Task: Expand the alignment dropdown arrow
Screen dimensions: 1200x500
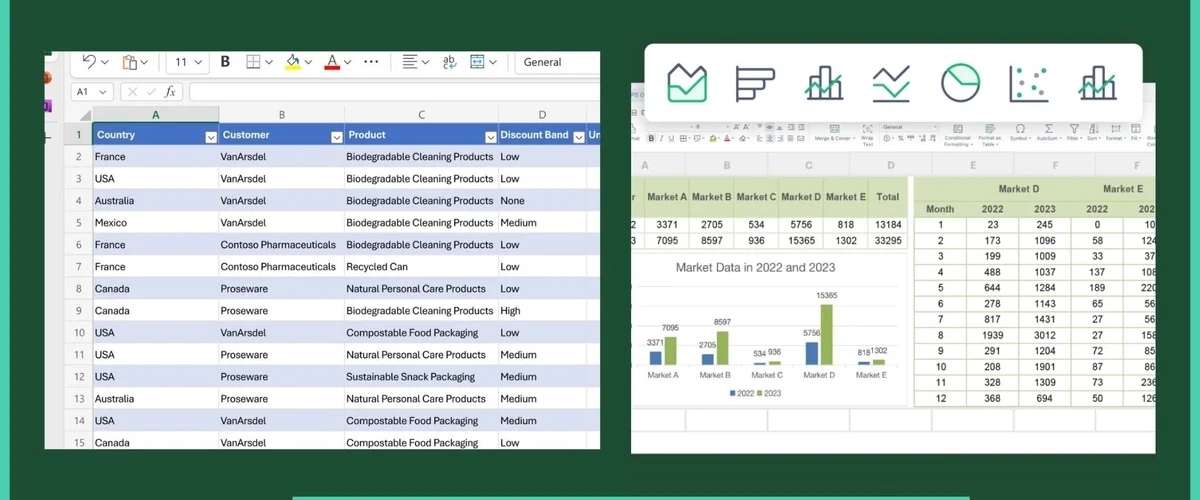Action: tap(425, 62)
